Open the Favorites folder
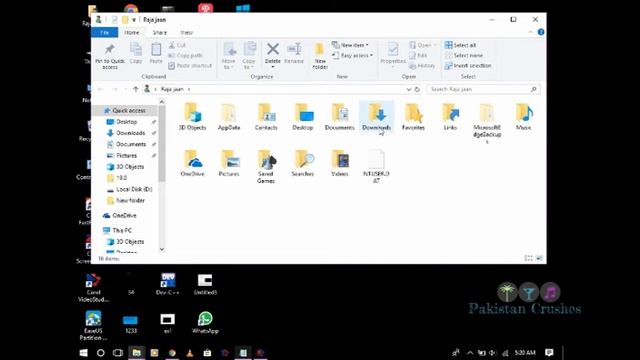 point(413,117)
